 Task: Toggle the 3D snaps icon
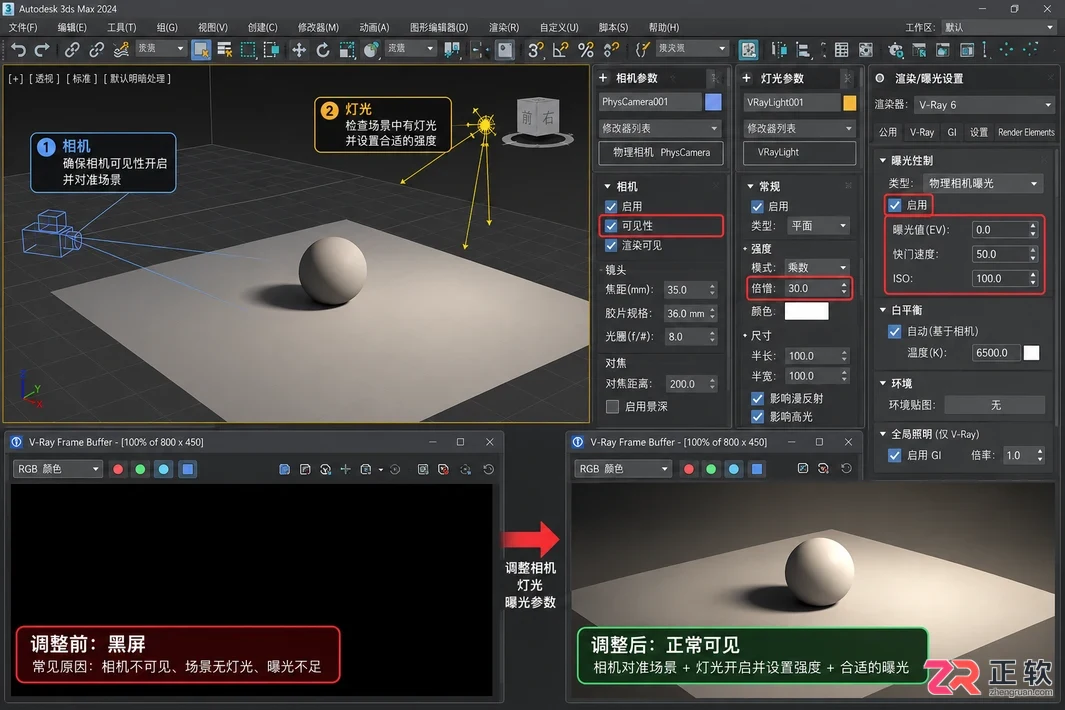pyautogui.click(x=535, y=50)
